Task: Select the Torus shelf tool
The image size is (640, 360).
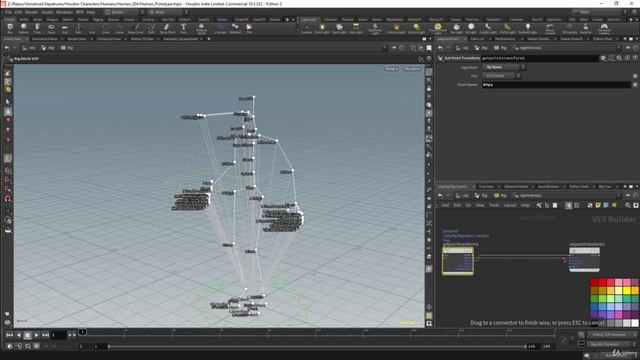Action: point(51,29)
